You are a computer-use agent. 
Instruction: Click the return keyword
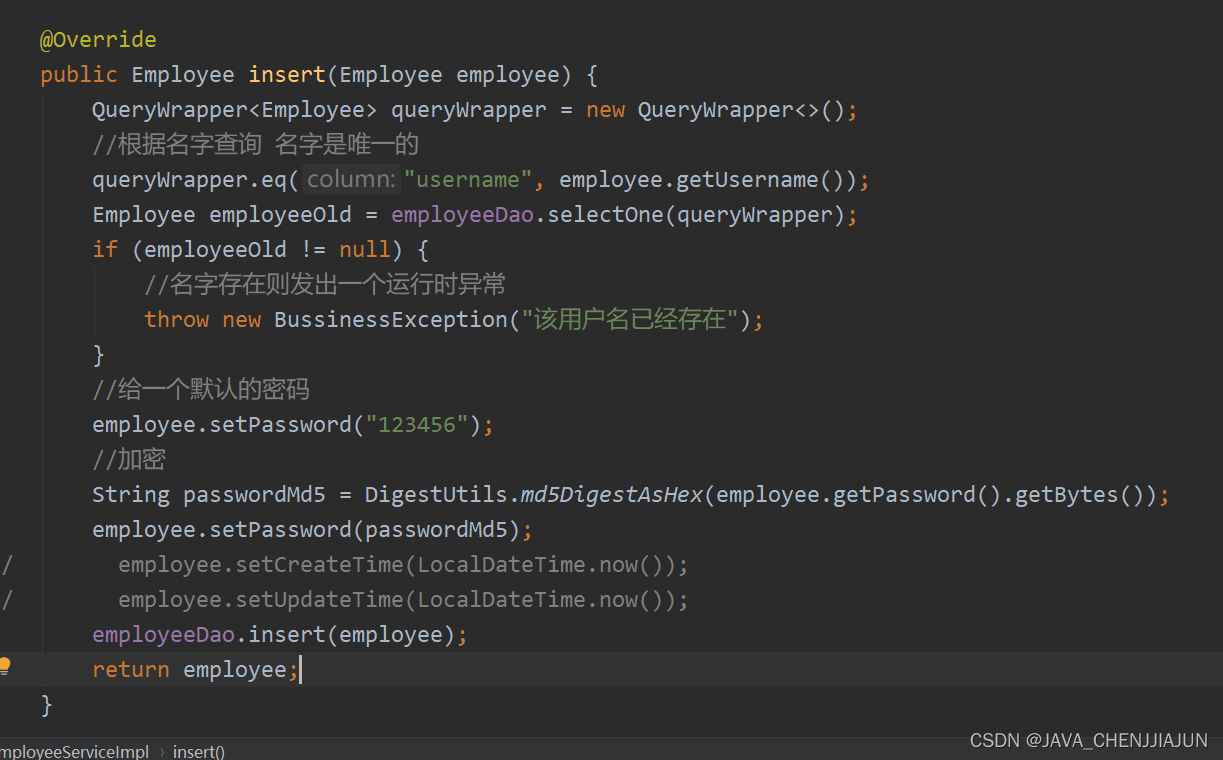point(131,670)
